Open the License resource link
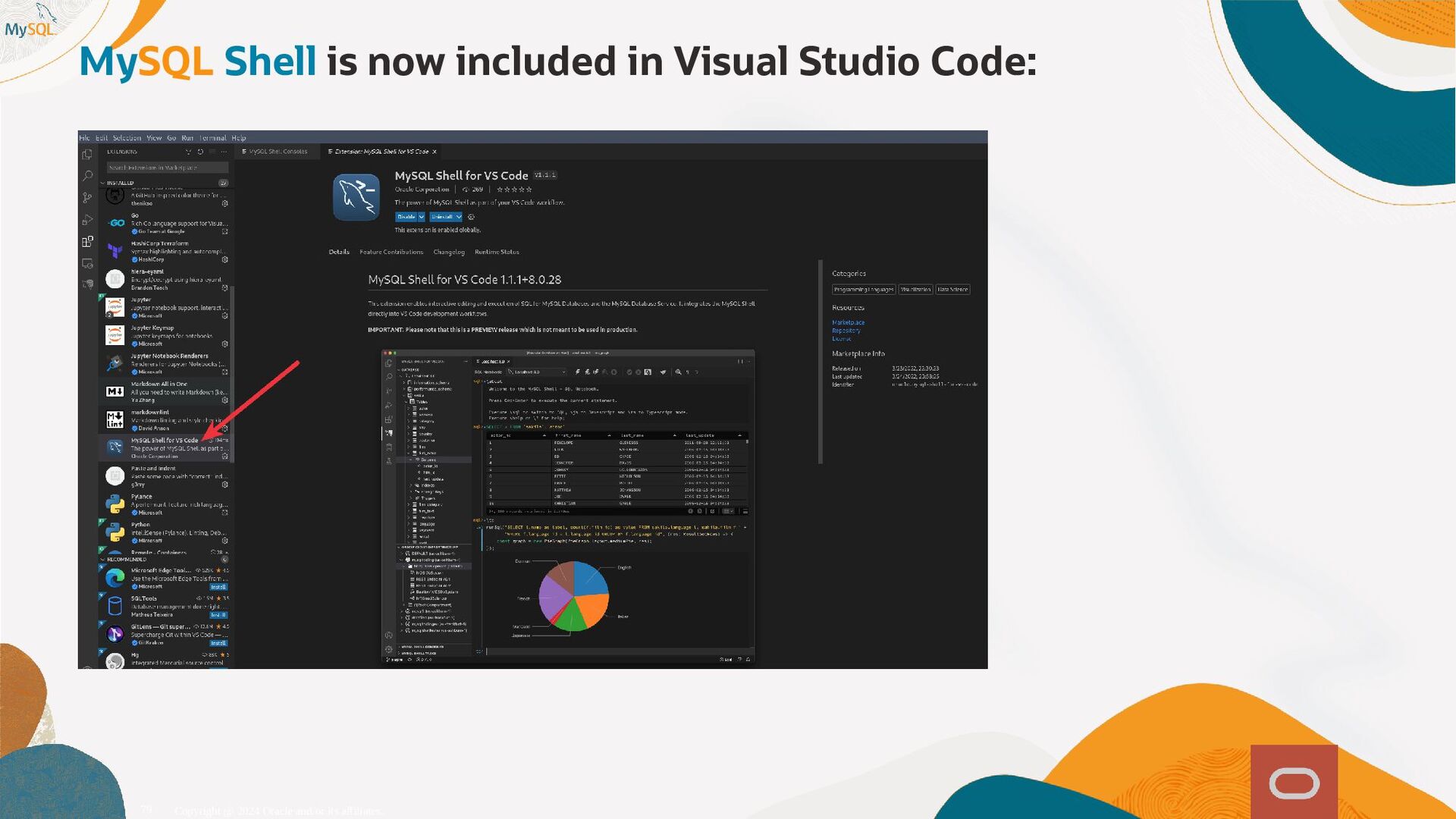Screen dimensions: 1456x819 [x=842, y=339]
